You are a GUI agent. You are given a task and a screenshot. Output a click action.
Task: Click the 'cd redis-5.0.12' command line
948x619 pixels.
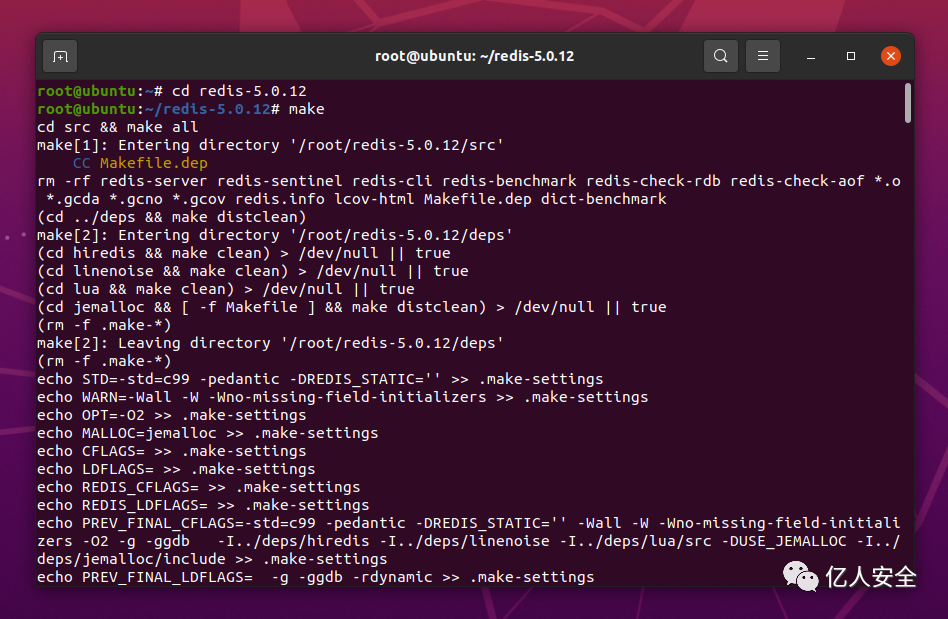click(239, 91)
